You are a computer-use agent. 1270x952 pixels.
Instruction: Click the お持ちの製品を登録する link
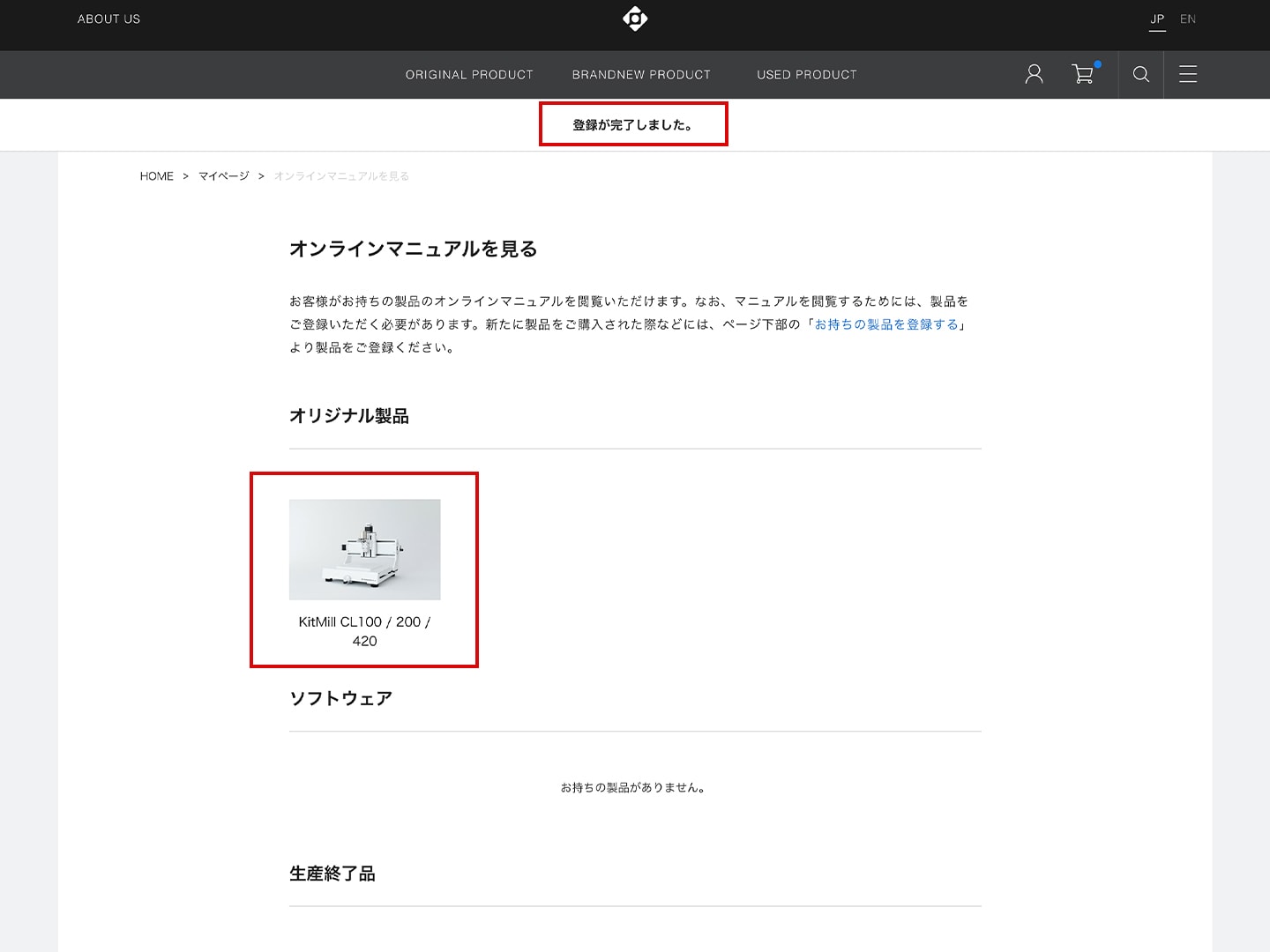click(x=886, y=324)
